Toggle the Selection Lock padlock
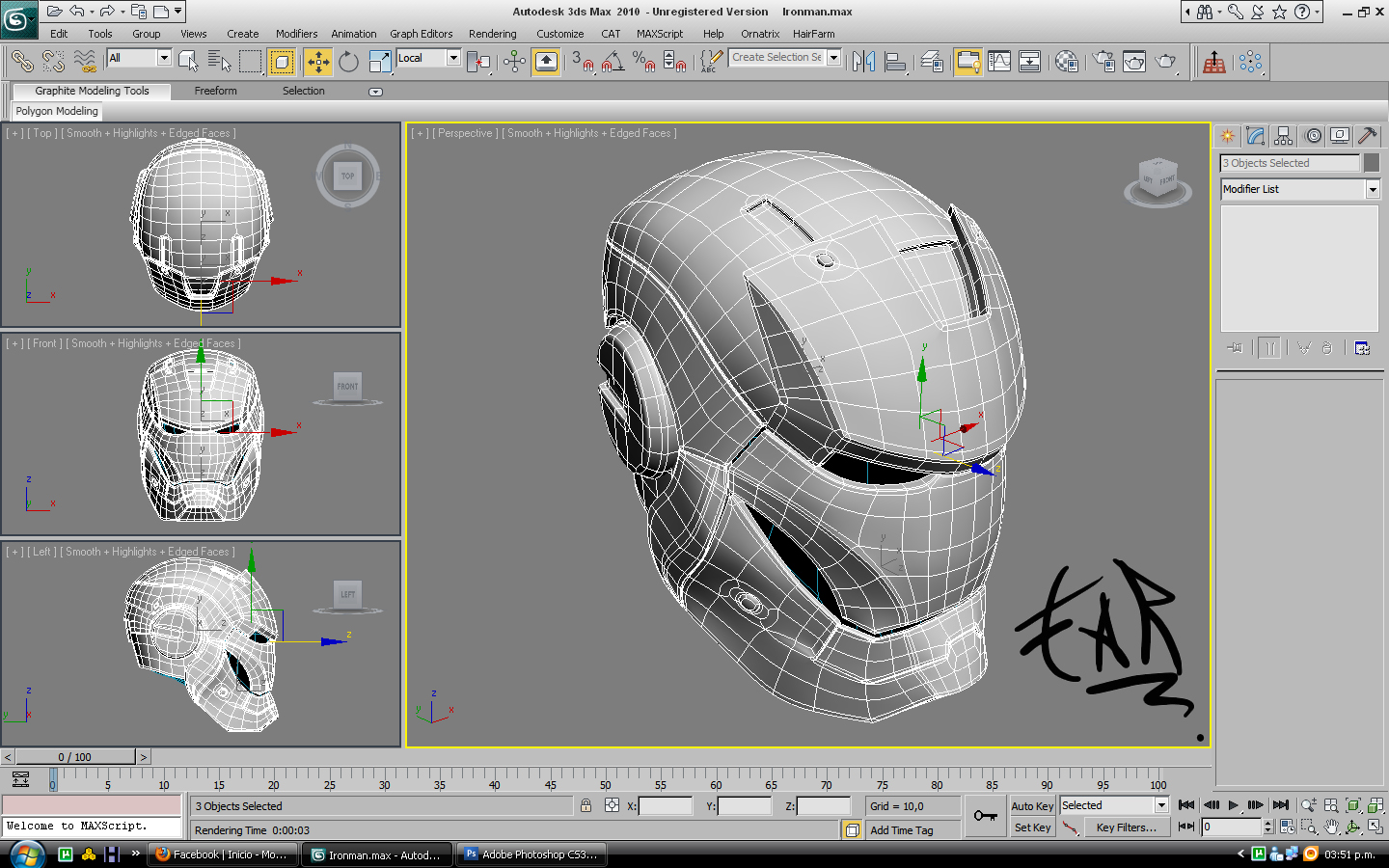 click(x=586, y=805)
